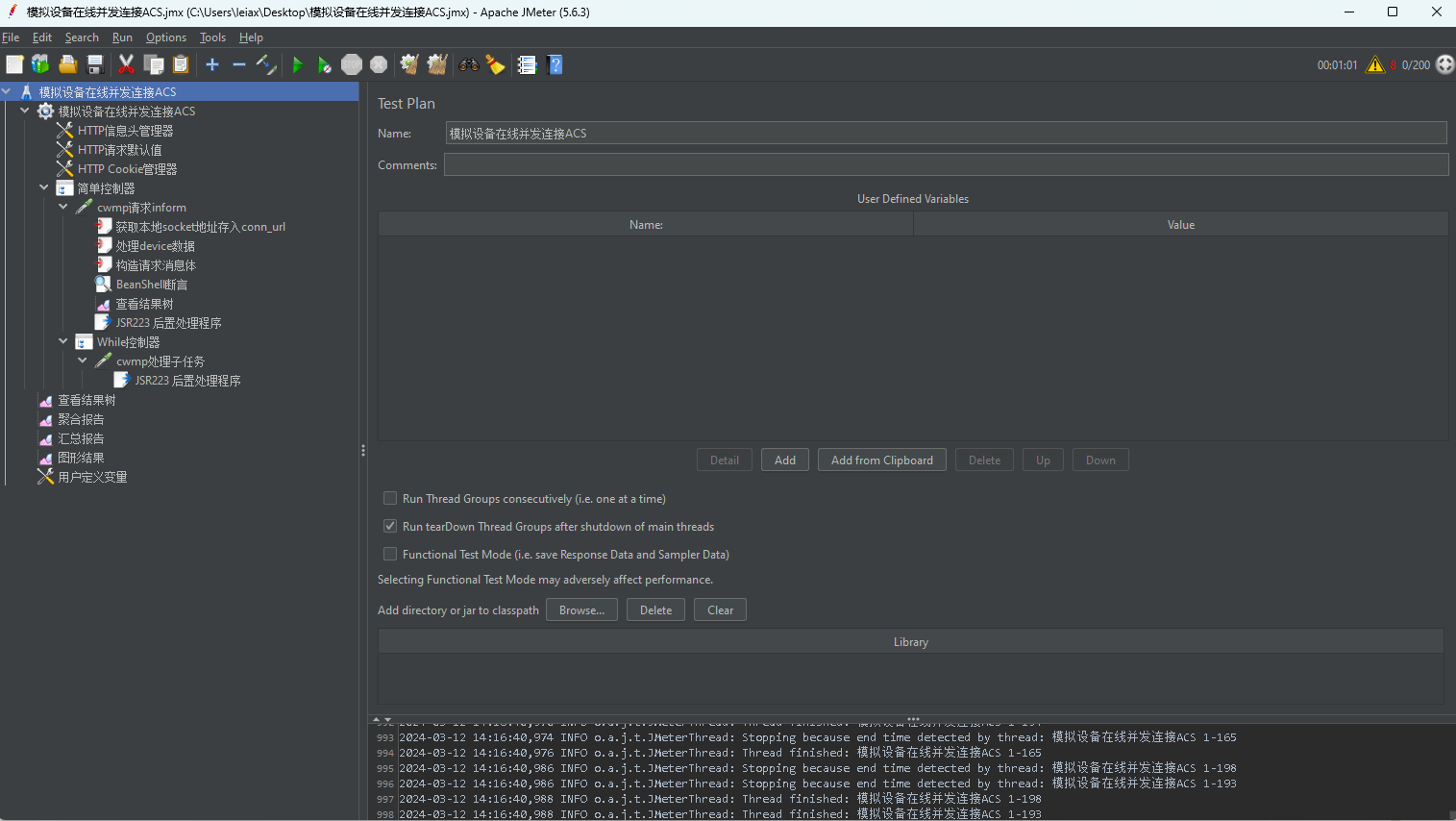Open the Search menu
1456x821 pixels.
[x=82, y=37]
